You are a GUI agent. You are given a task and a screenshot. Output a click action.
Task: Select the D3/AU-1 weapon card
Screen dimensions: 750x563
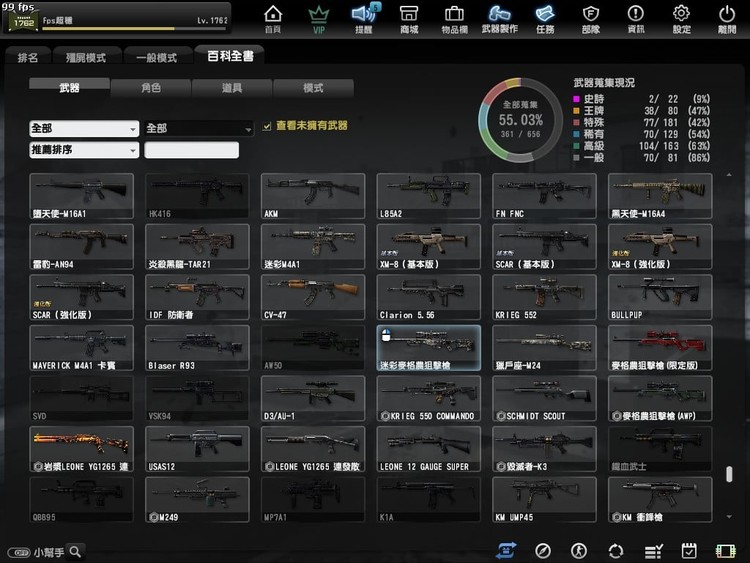click(313, 398)
